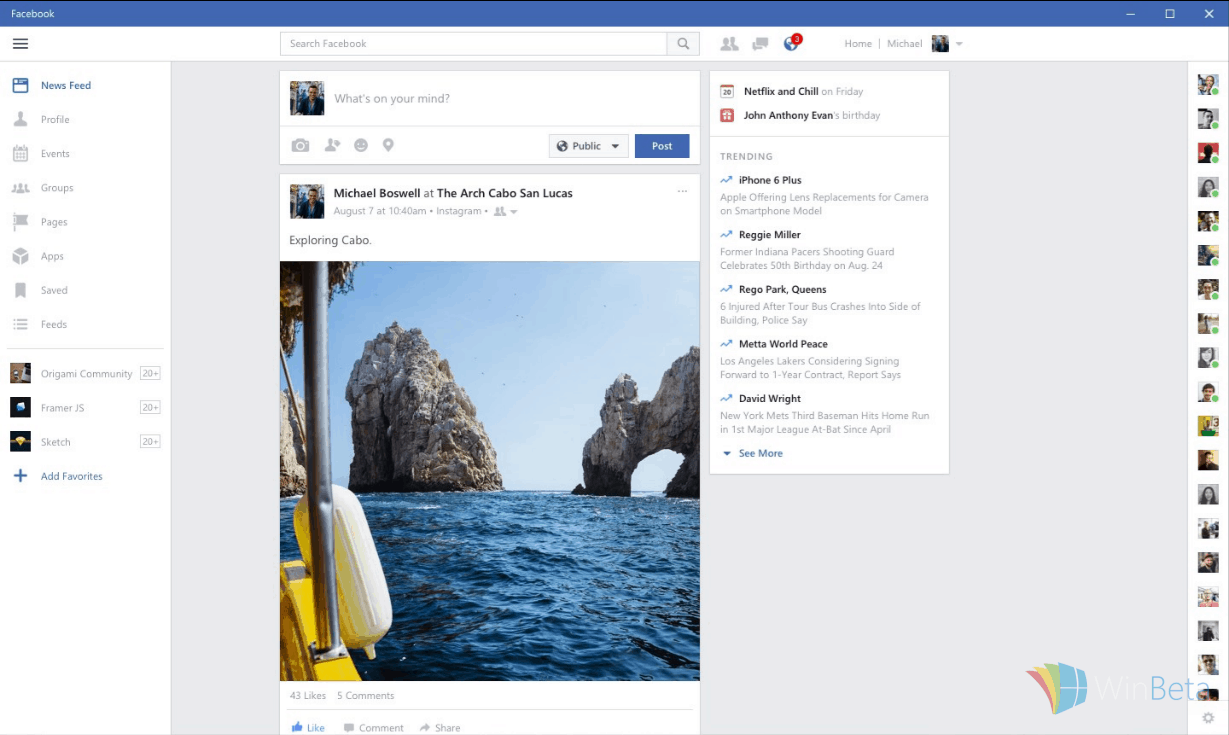Like the Exploring Cabo post

(x=308, y=727)
